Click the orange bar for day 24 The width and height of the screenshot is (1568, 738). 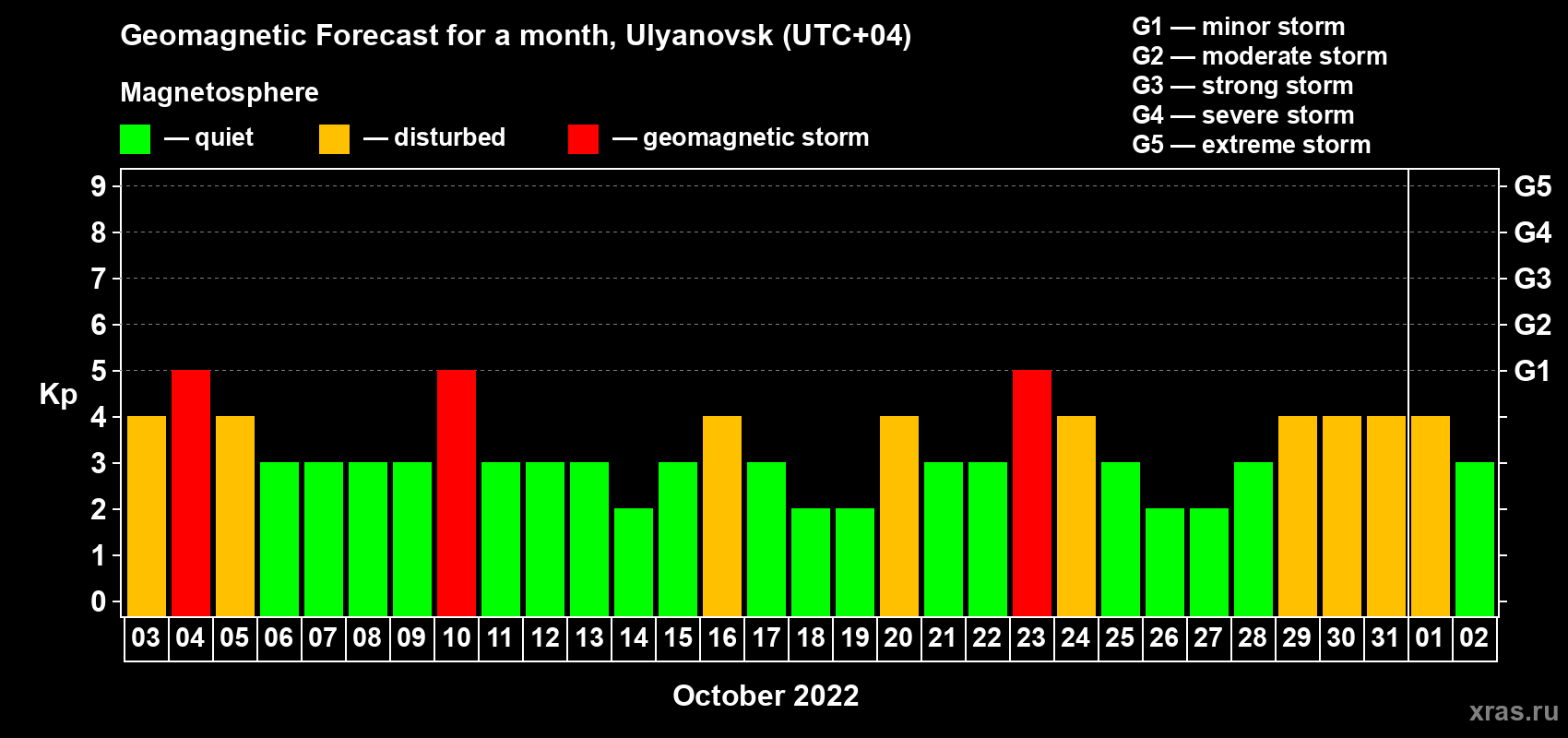(1076, 517)
